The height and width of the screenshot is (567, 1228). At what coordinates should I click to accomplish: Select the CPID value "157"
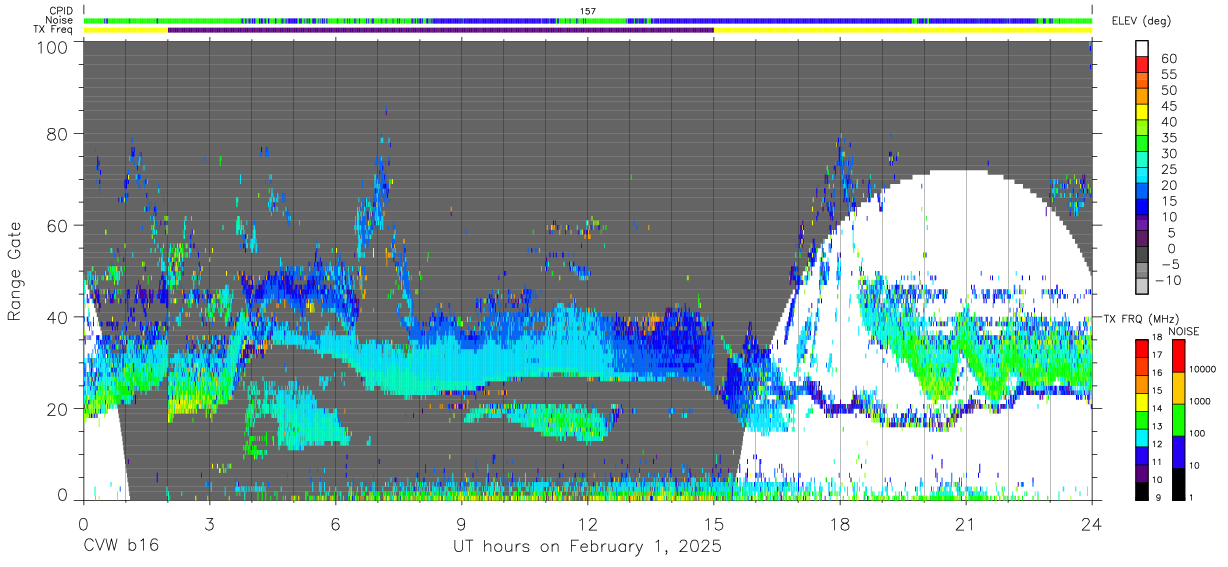[x=588, y=11]
